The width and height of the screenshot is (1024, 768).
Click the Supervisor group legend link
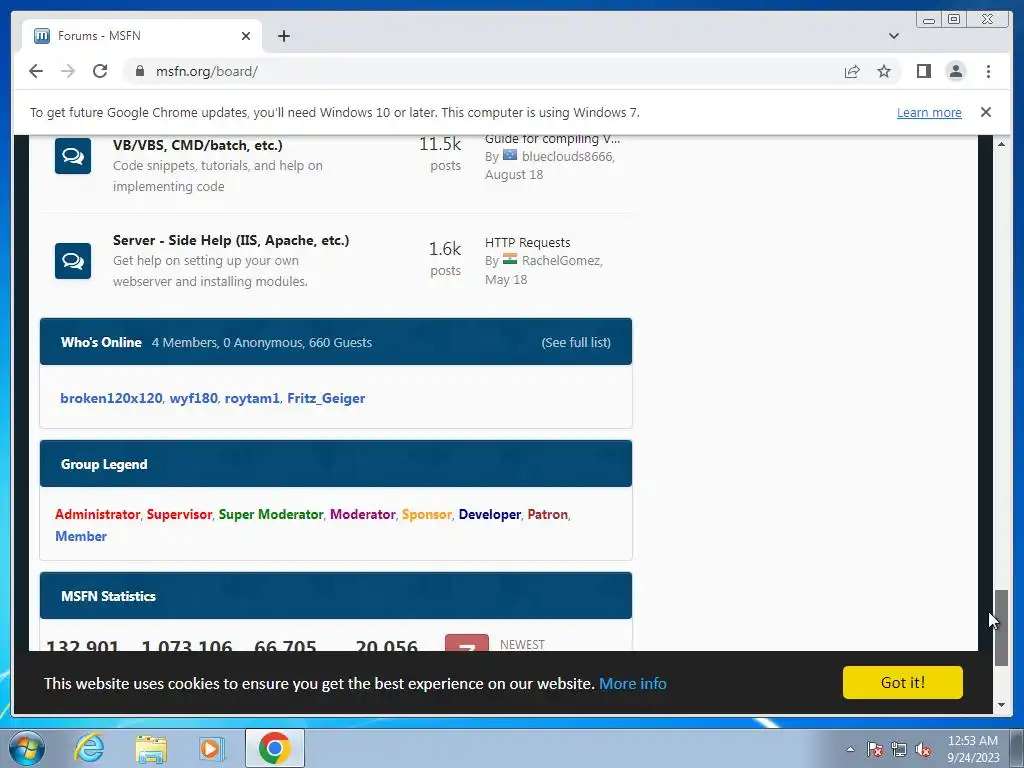(180, 515)
